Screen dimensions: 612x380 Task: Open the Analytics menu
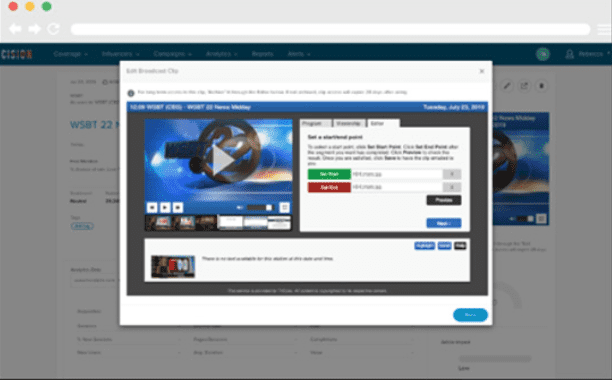[222, 54]
